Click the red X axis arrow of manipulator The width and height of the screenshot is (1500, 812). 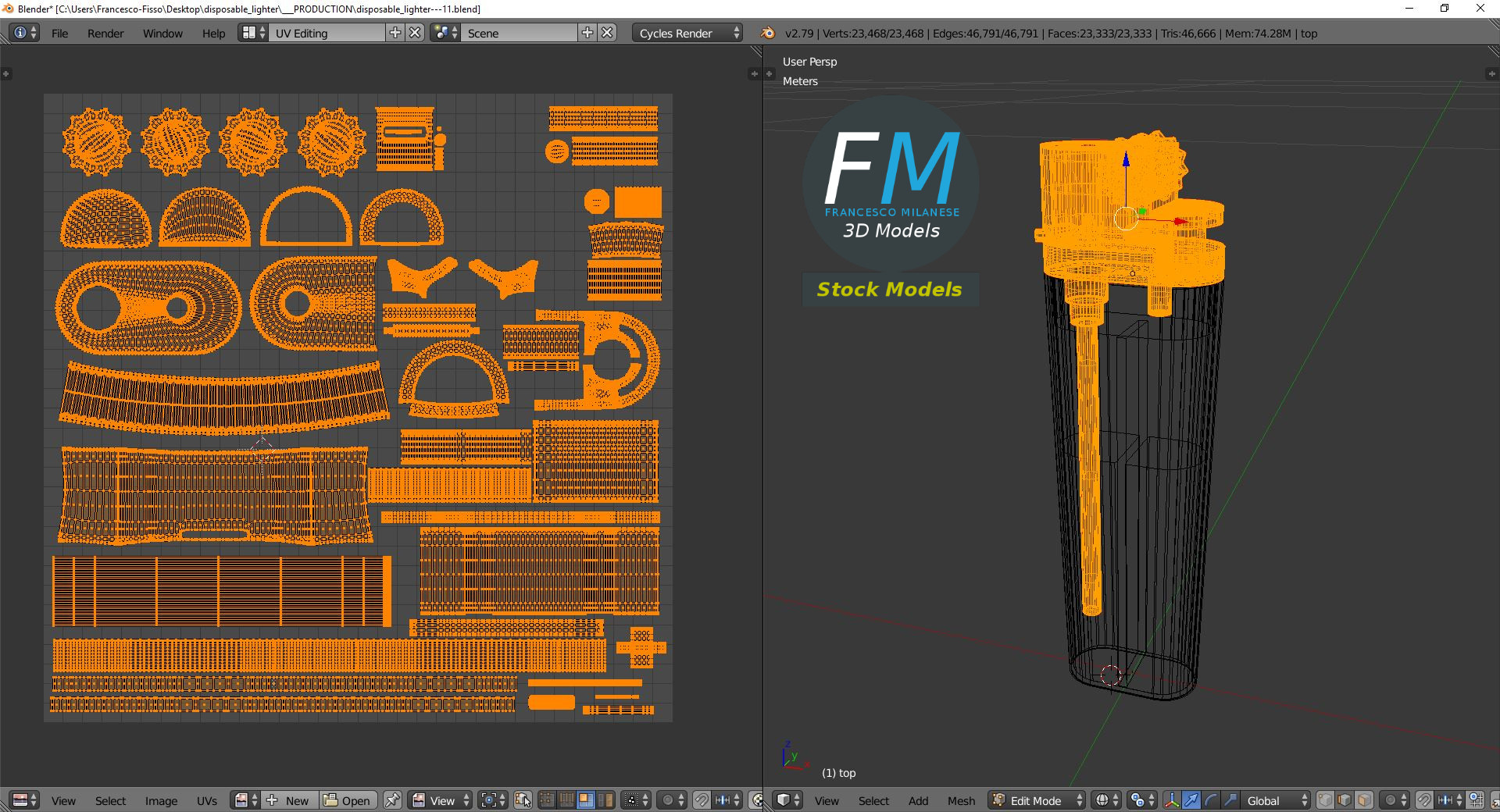[1181, 222]
